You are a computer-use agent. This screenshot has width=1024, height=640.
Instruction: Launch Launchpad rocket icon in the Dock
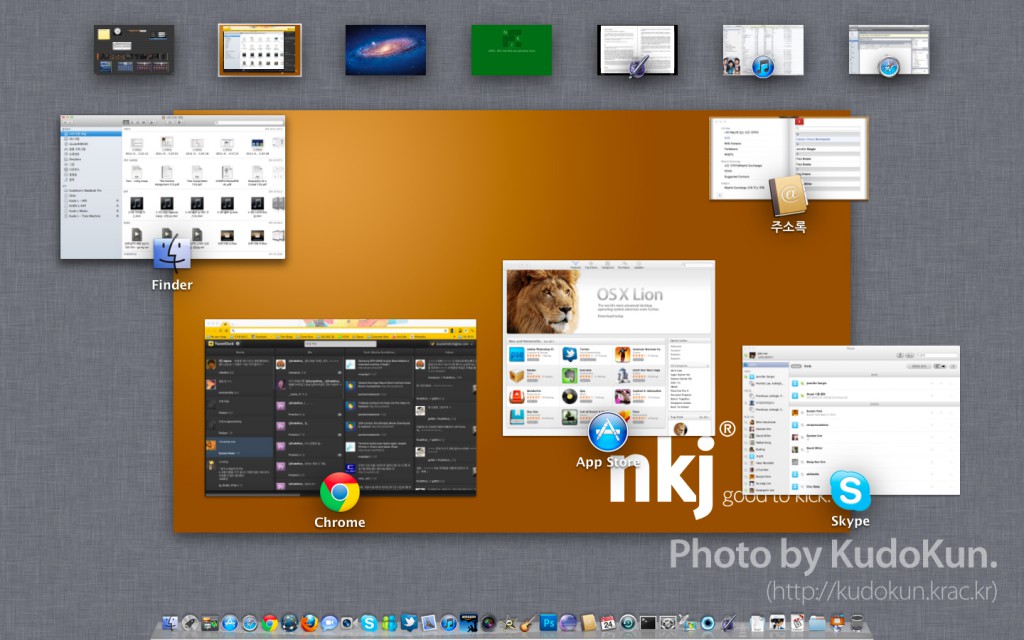(189, 623)
